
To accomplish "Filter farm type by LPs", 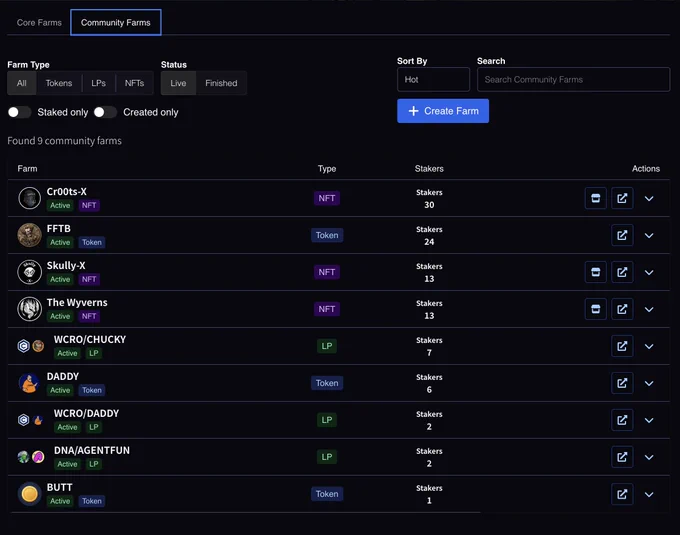I will pyautogui.click(x=98, y=83).
